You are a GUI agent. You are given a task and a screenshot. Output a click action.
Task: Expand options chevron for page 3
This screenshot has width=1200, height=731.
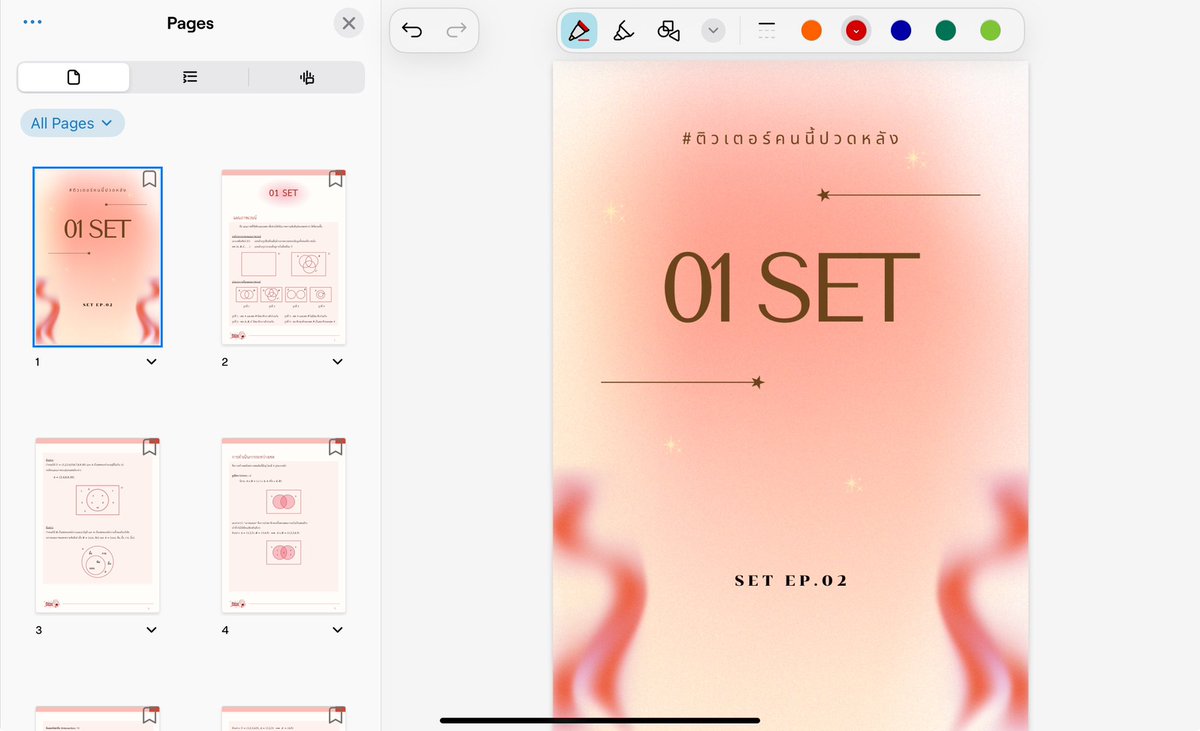point(151,630)
